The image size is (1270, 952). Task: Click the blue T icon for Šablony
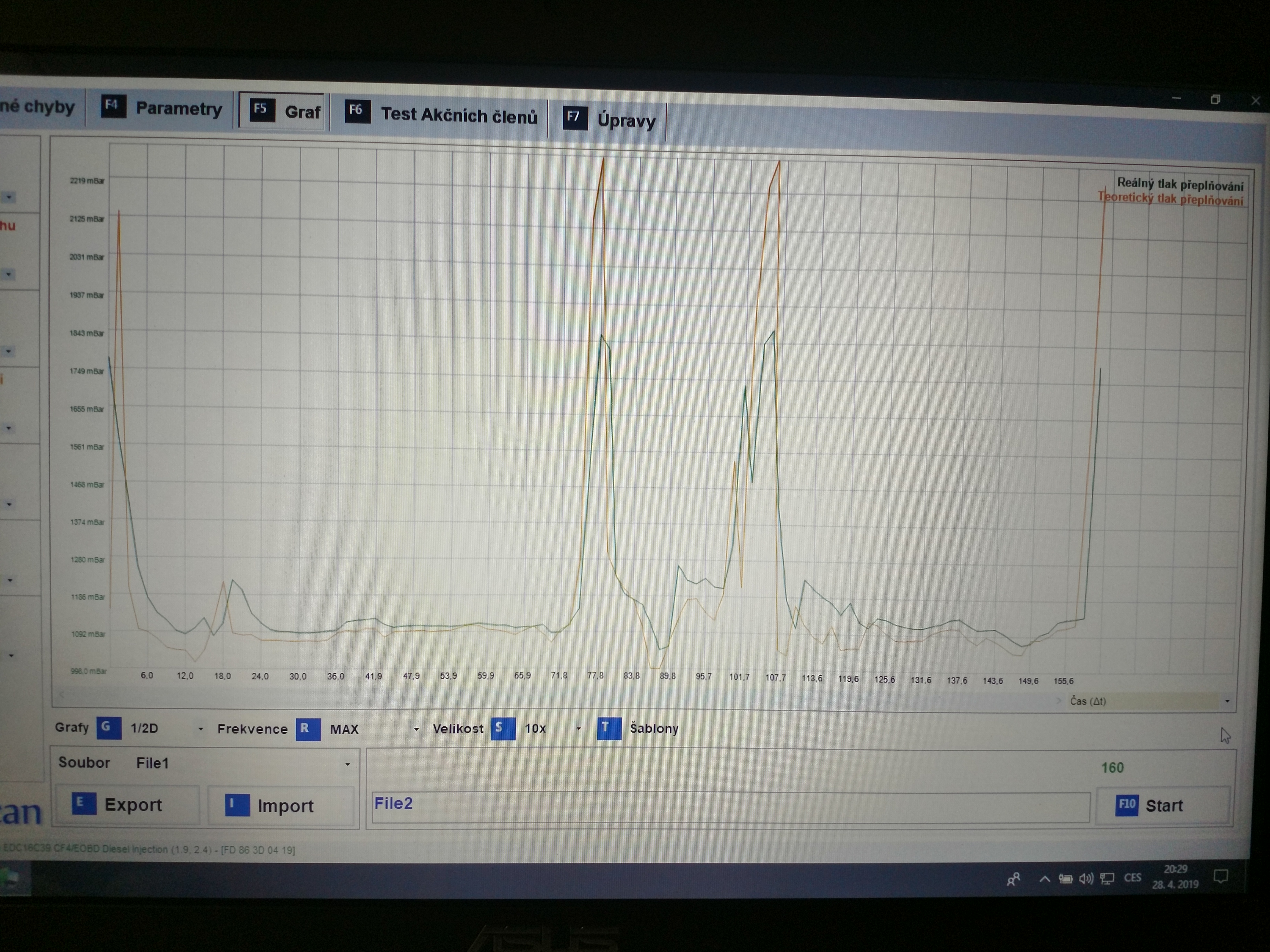pyautogui.click(x=608, y=729)
